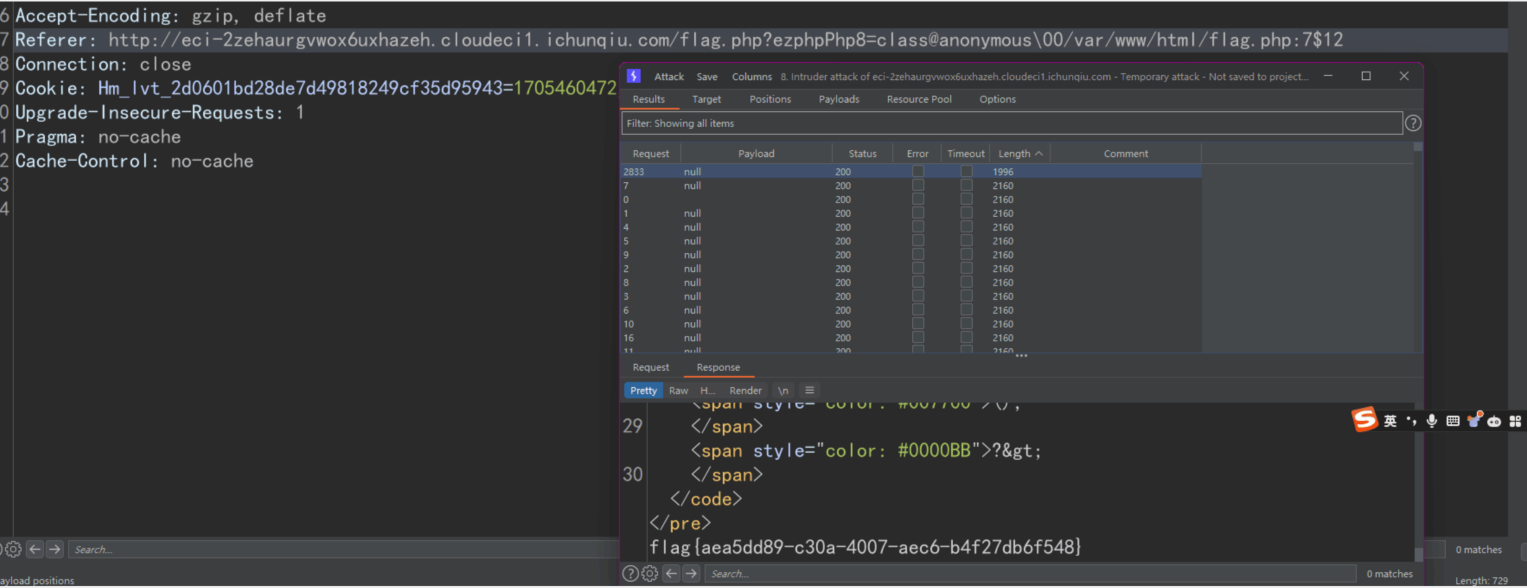Toggle the \n non-printable characters button
This screenshot has height=588, width=1527.
point(783,390)
